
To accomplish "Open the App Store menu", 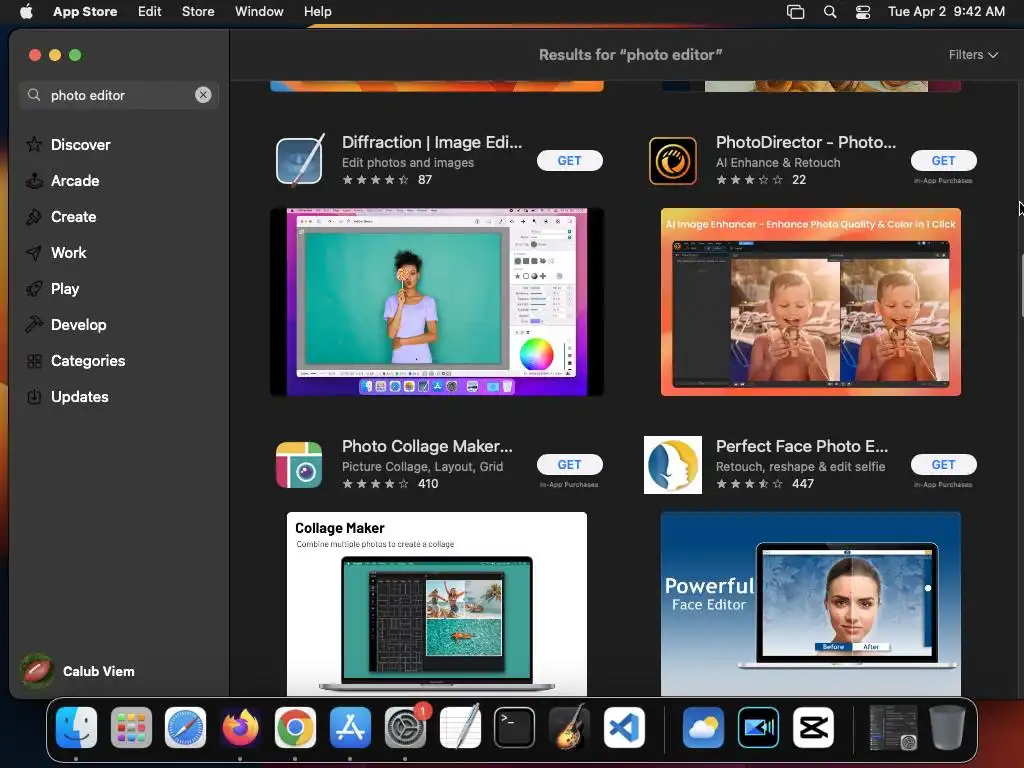I will [x=85, y=11].
